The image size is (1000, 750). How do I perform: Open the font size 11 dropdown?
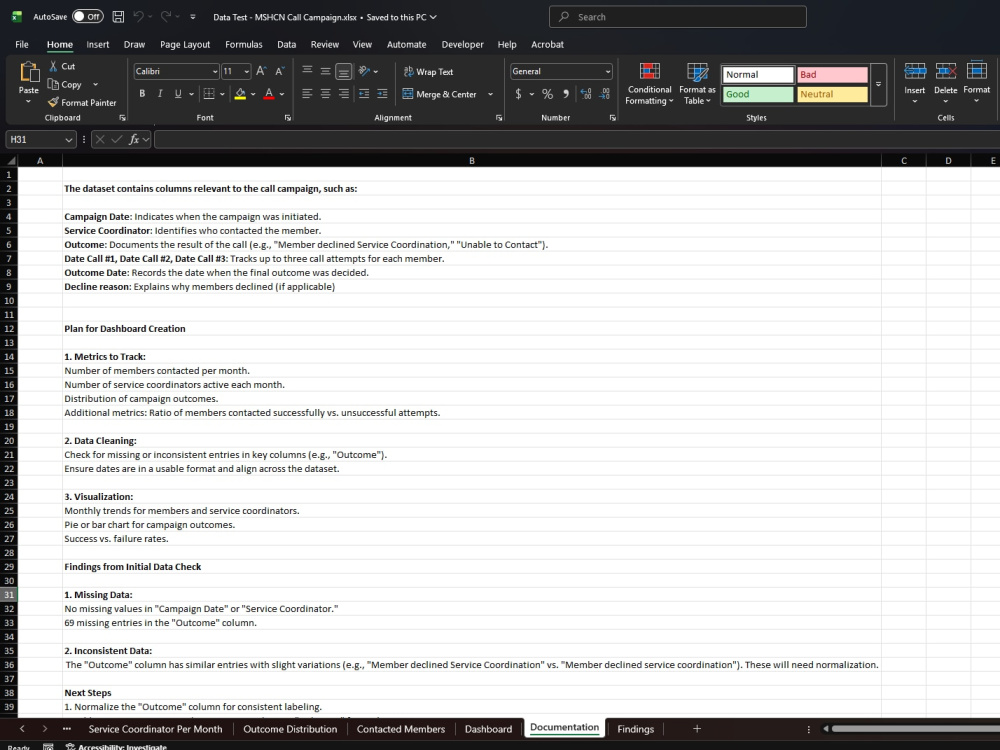(x=246, y=71)
